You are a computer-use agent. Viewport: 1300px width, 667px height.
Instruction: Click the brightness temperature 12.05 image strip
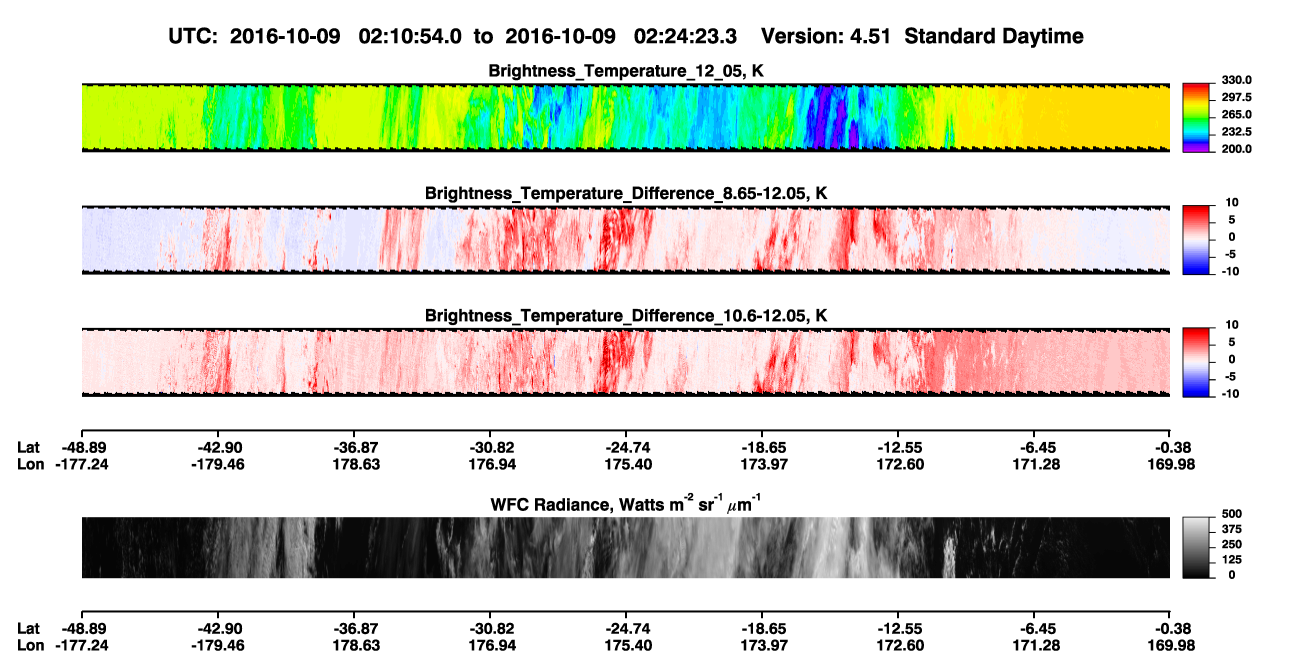pos(626,117)
